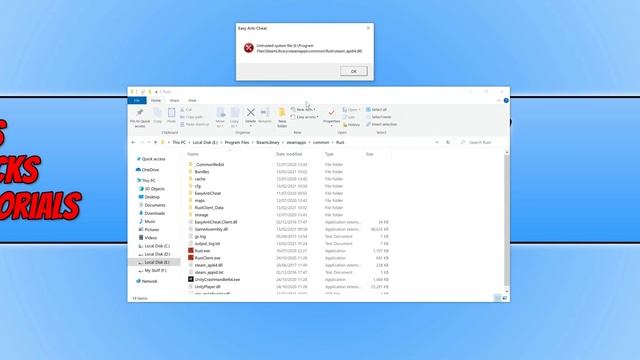Screen dimensions: 640x360
Task: Click the Copy ribbon icon
Action: 158,113
